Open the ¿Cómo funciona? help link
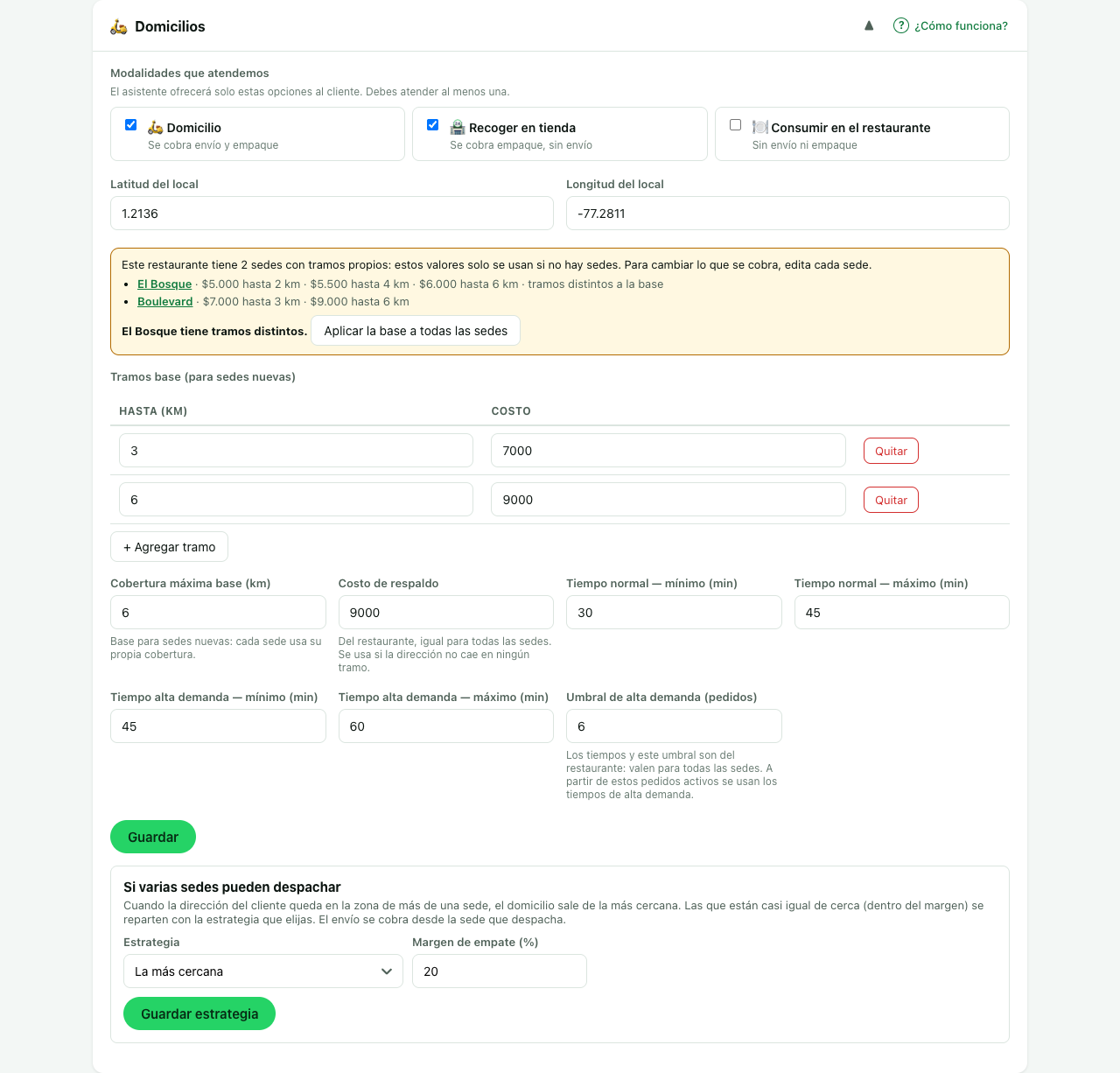Viewport: 1120px width, 1073px height. coord(961,26)
